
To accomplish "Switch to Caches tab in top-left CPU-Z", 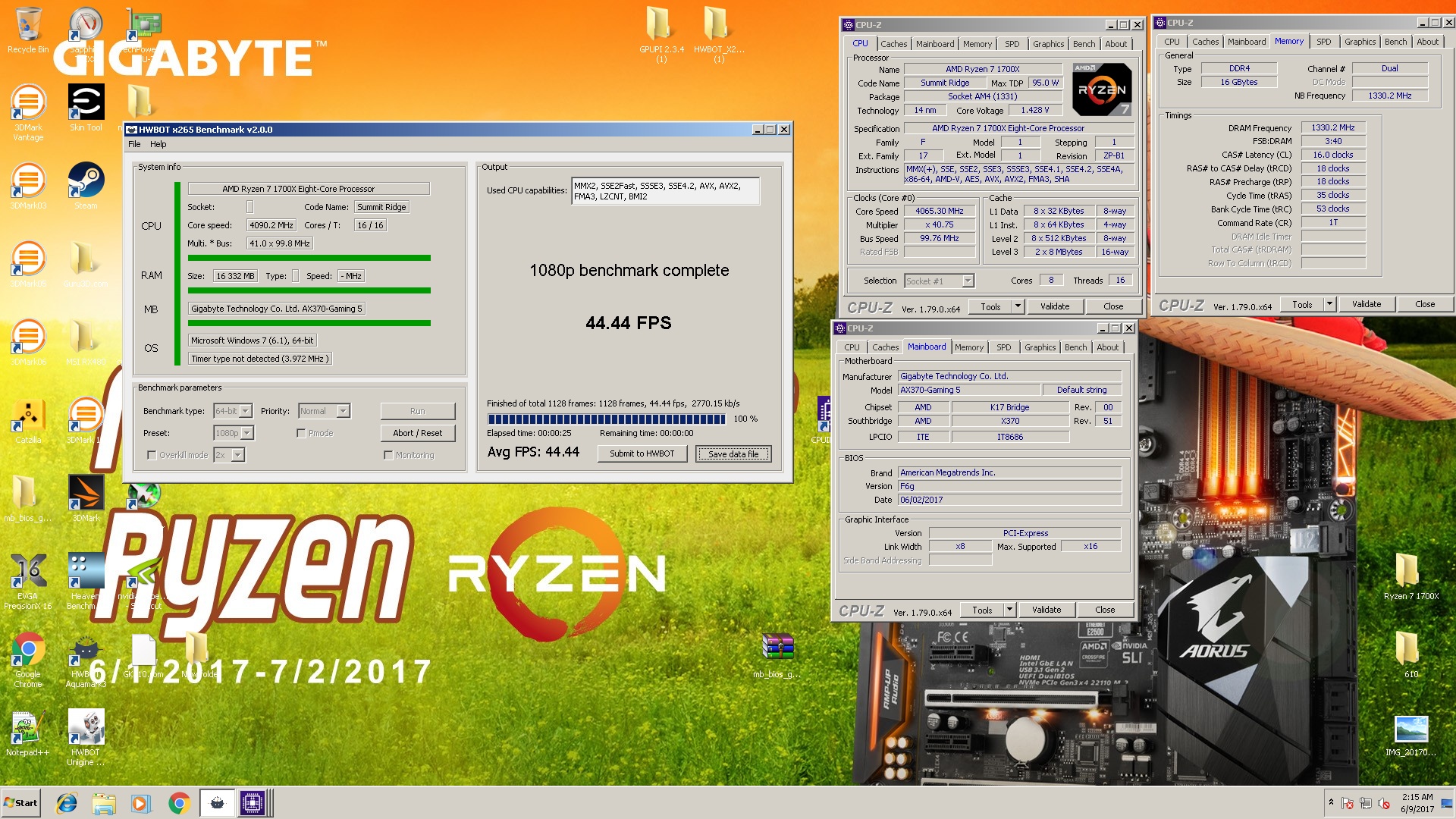I will [x=893, y=44].
